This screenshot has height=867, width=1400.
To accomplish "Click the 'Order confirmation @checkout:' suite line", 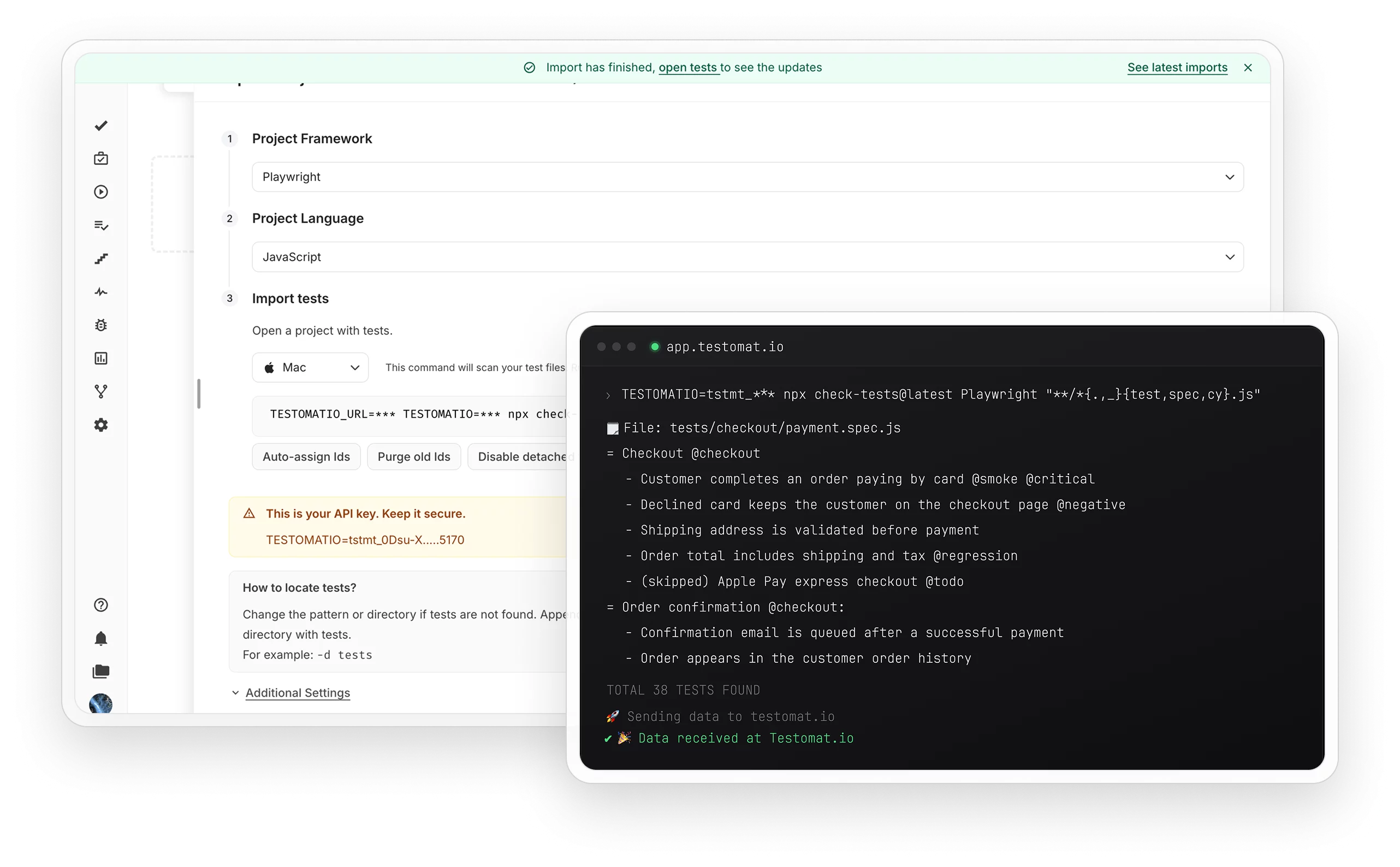I will 733,607.
